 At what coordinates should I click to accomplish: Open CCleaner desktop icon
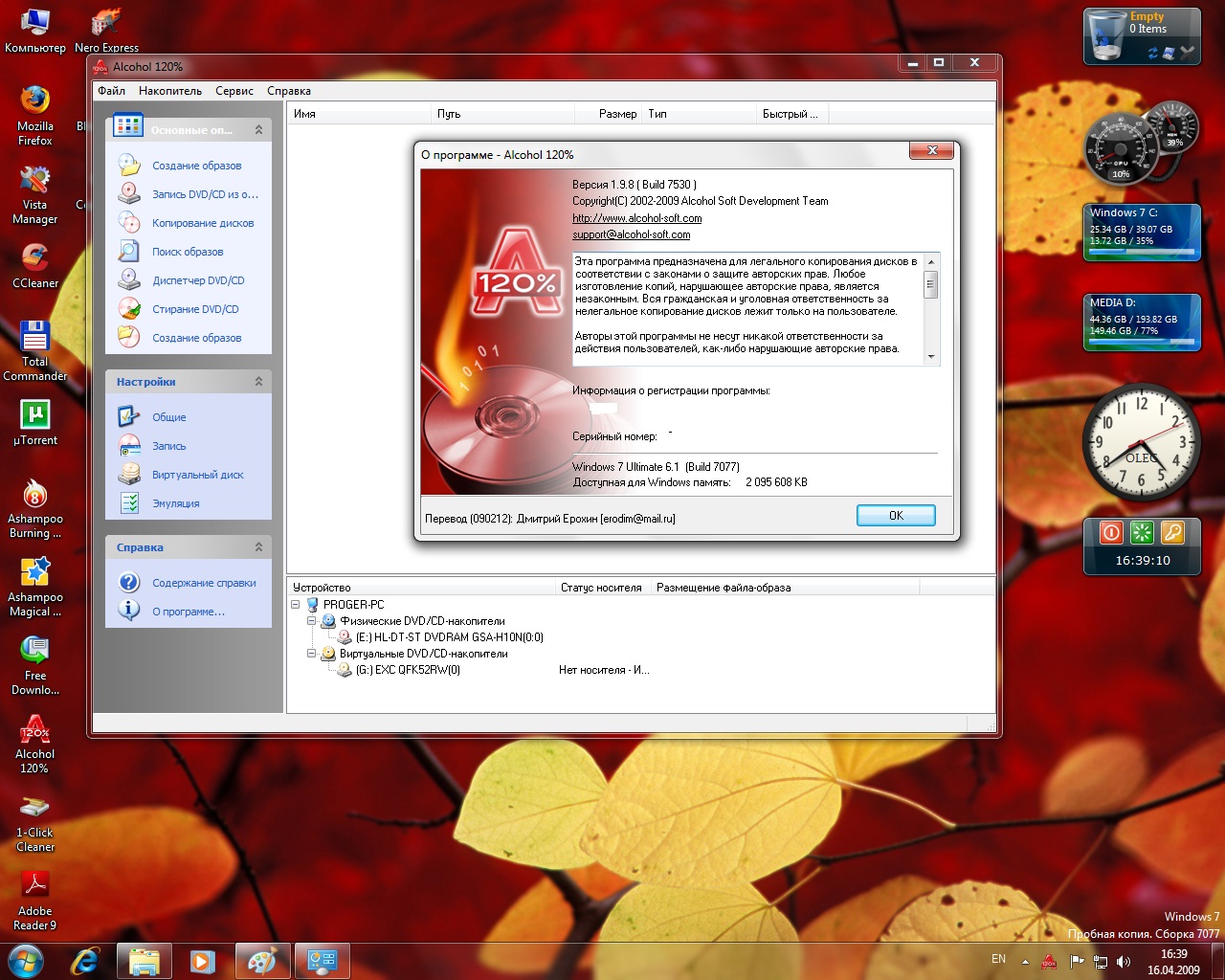pyautogui.click(x=35, y=265)
